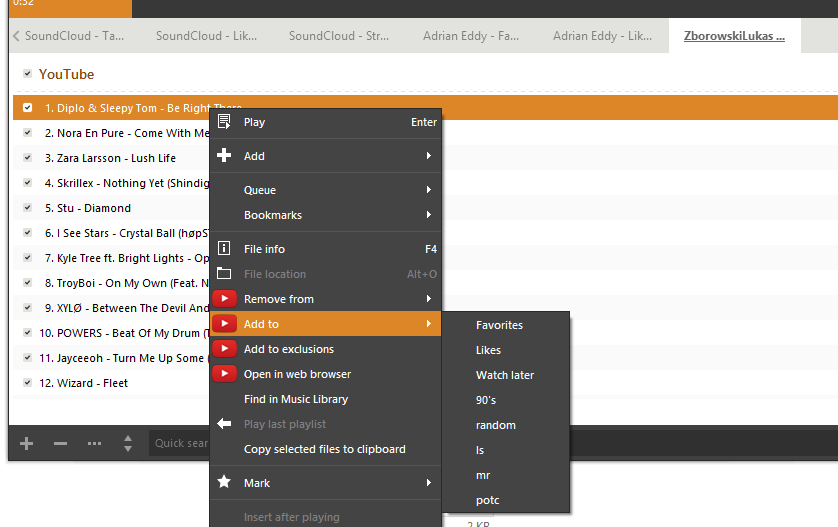Add track to ls playlist

tap(506, 450)
